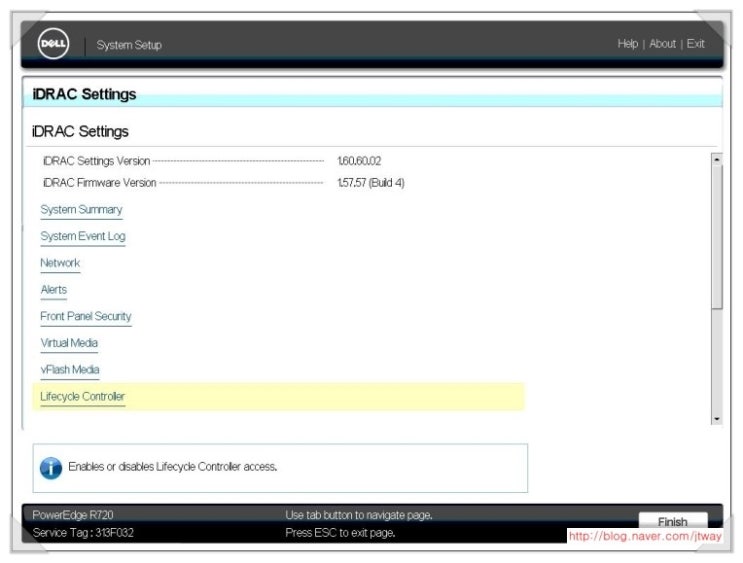Click the iDRAC Settings Version value

(x=359, y=161)
